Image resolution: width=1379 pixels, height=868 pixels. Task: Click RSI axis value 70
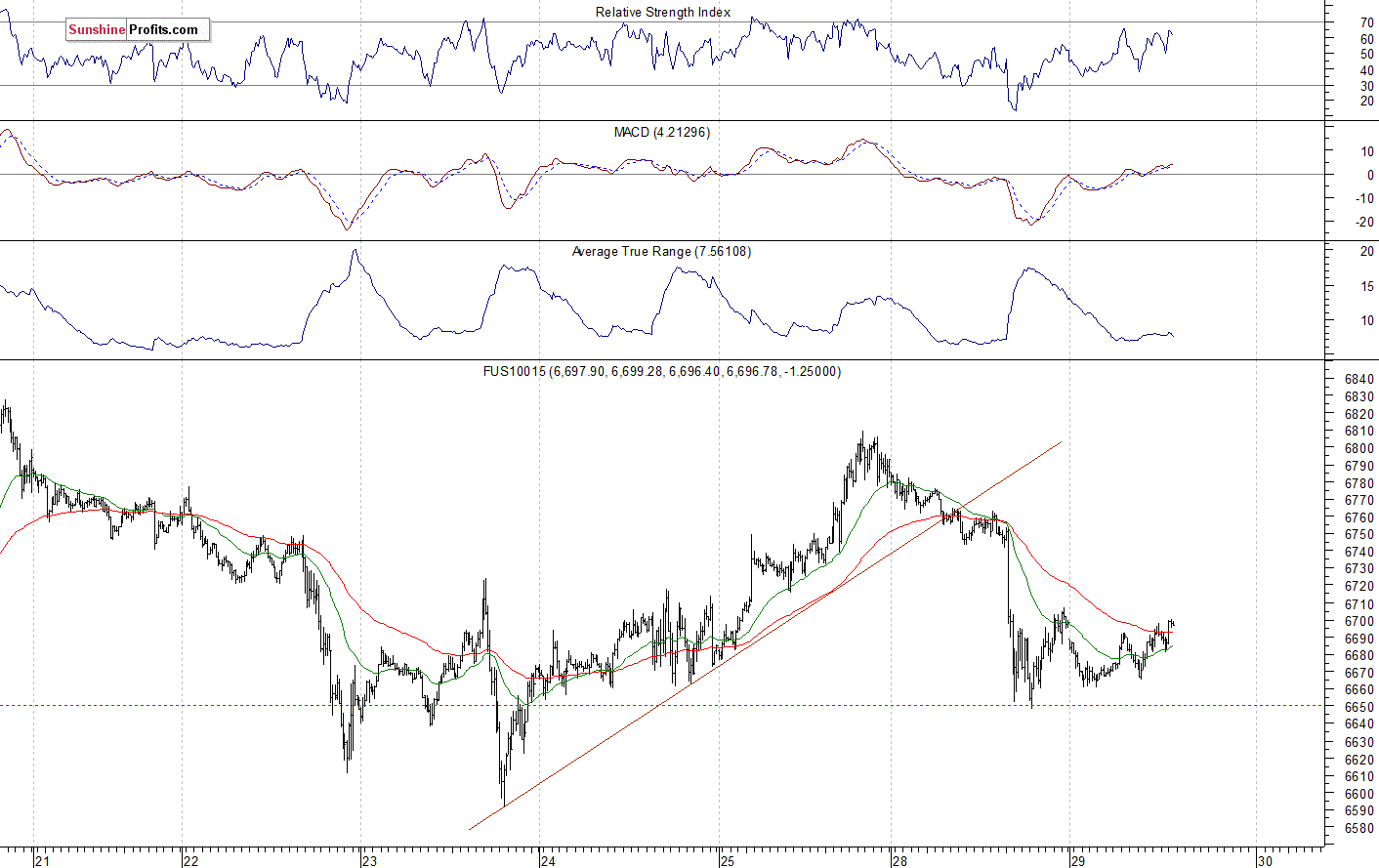click(x=1367, y=22)
